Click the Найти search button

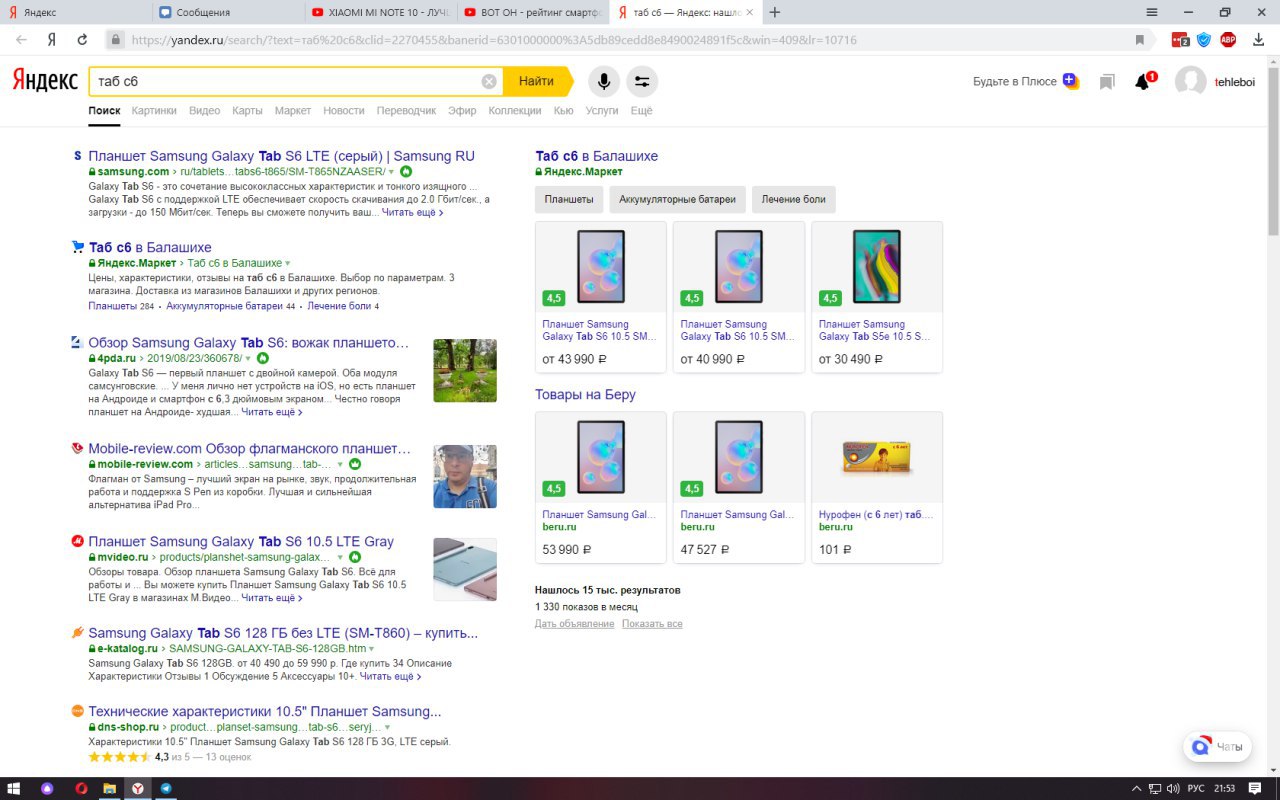click(x=537, y=81)
